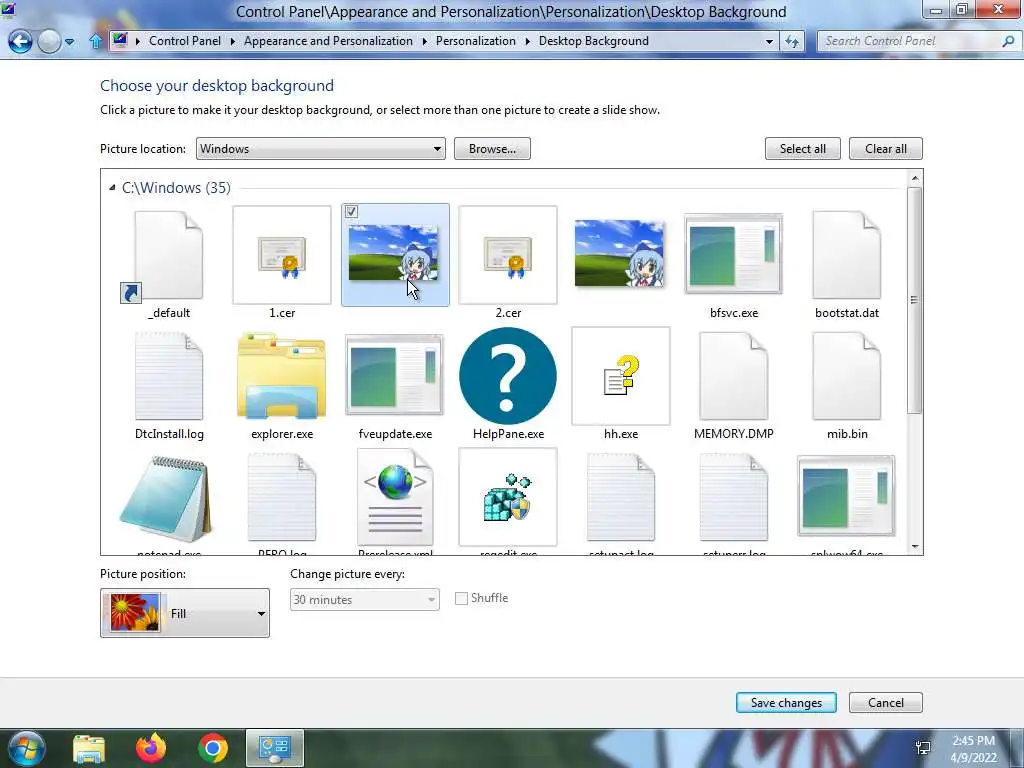Click the Select all button
The height and width of the screenshot is (768, 1024).
[x=803, y=149]
